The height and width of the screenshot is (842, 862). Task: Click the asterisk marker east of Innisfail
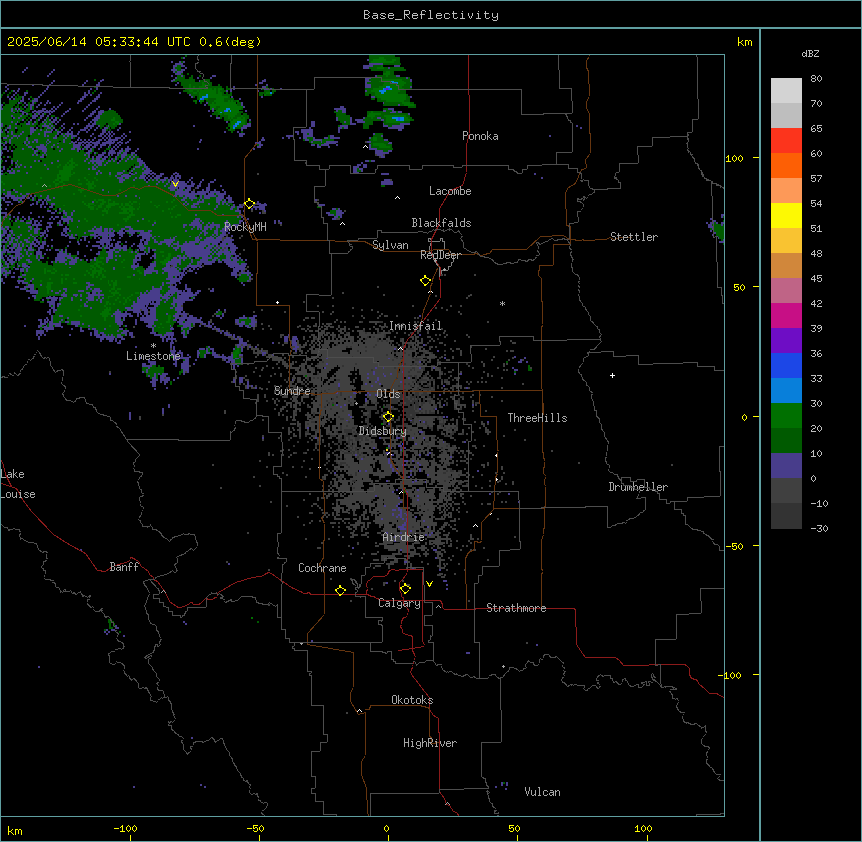tap(502, 303)
